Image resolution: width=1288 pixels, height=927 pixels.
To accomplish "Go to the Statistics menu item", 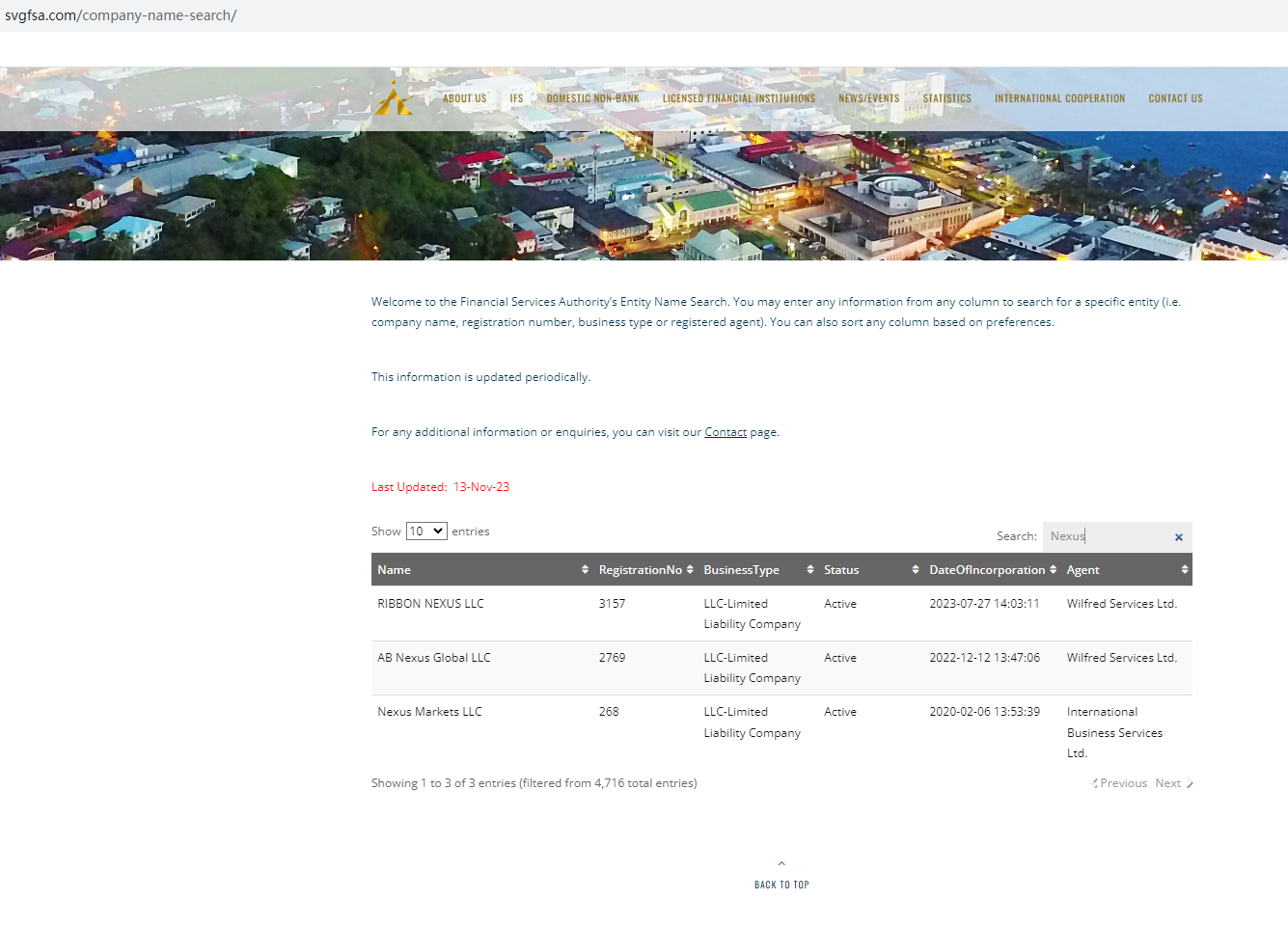I will click(x=946, y=98).
